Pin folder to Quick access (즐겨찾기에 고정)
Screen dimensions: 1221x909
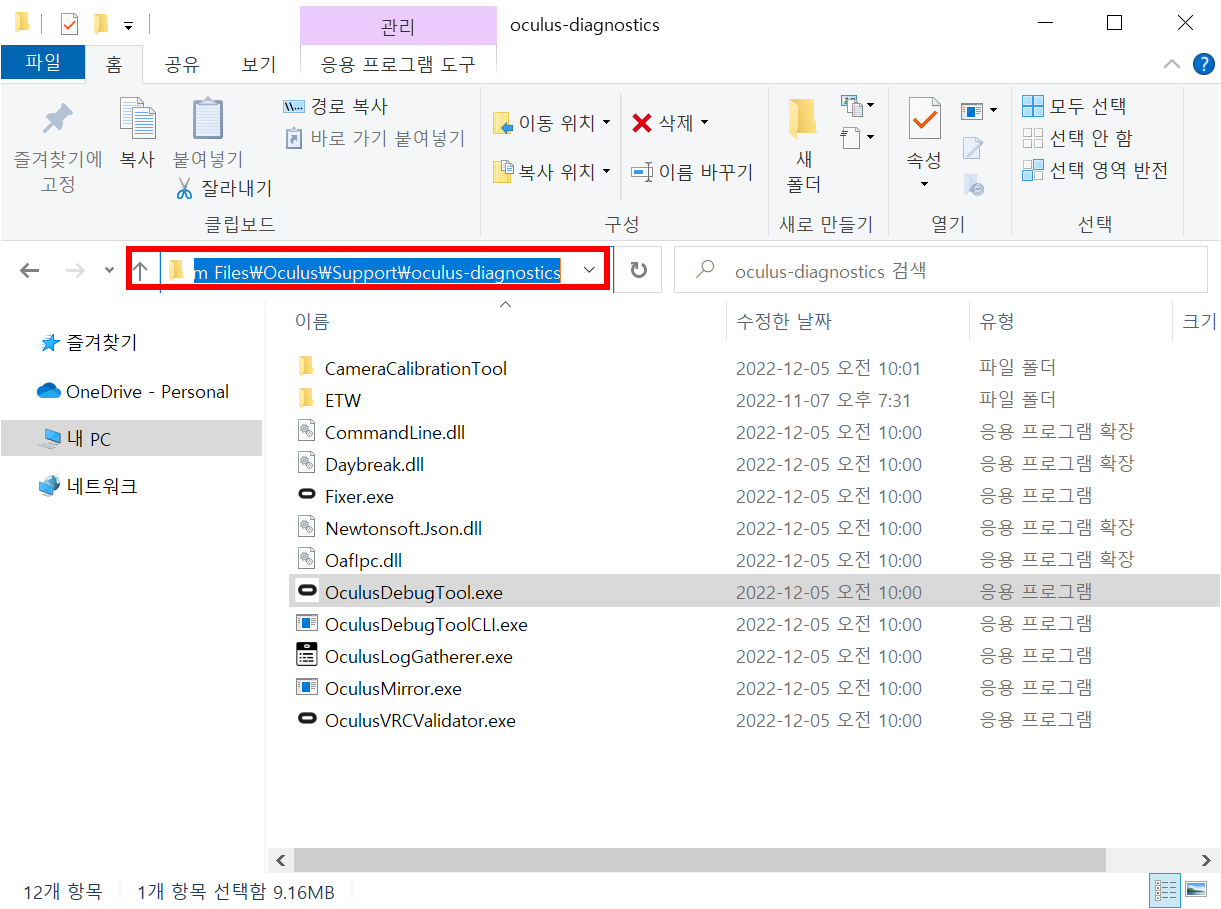click(x=57, y=146)
